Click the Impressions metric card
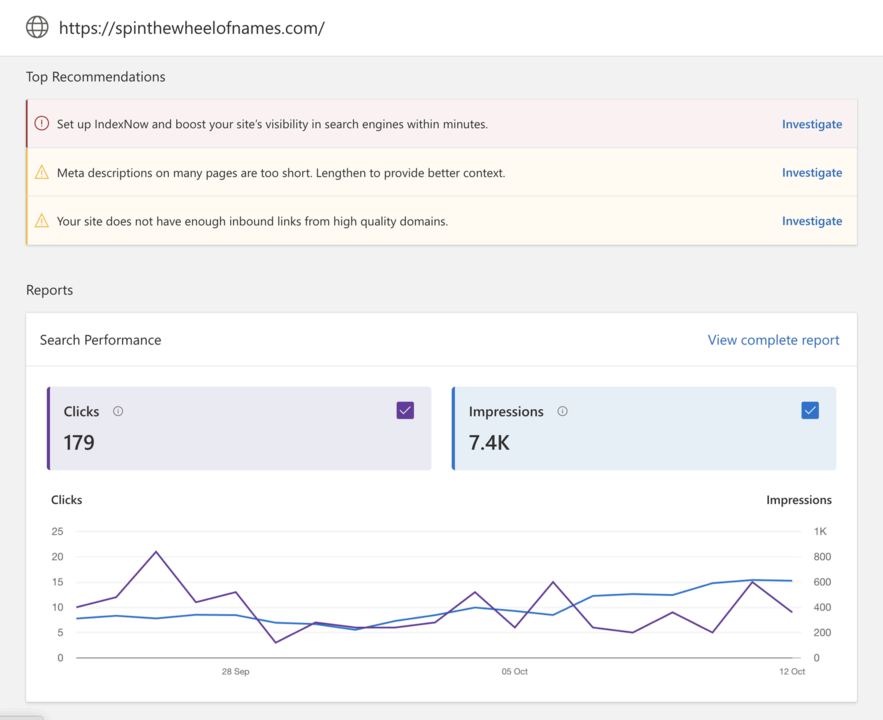 point(643,428)
